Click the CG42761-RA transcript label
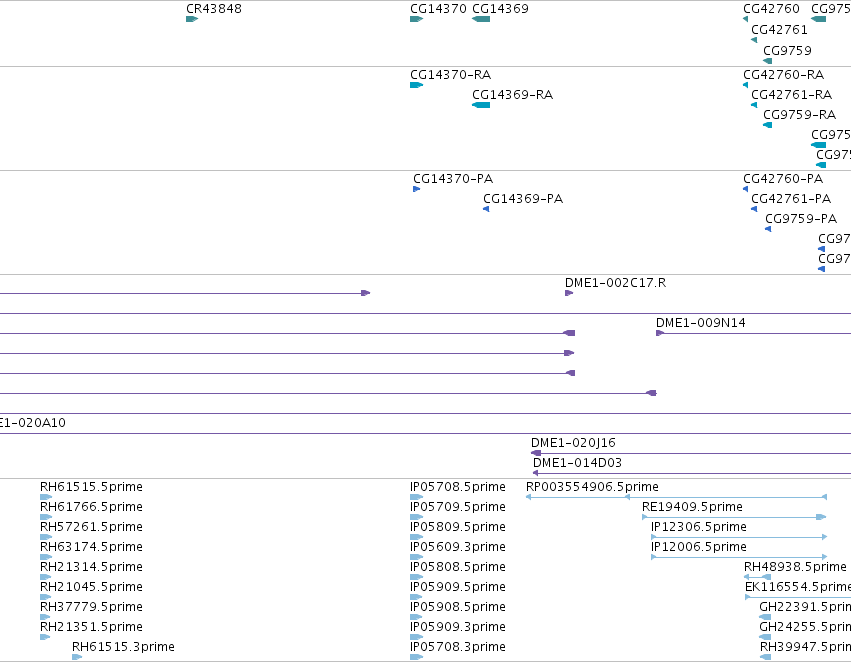 tap(792, 94)
